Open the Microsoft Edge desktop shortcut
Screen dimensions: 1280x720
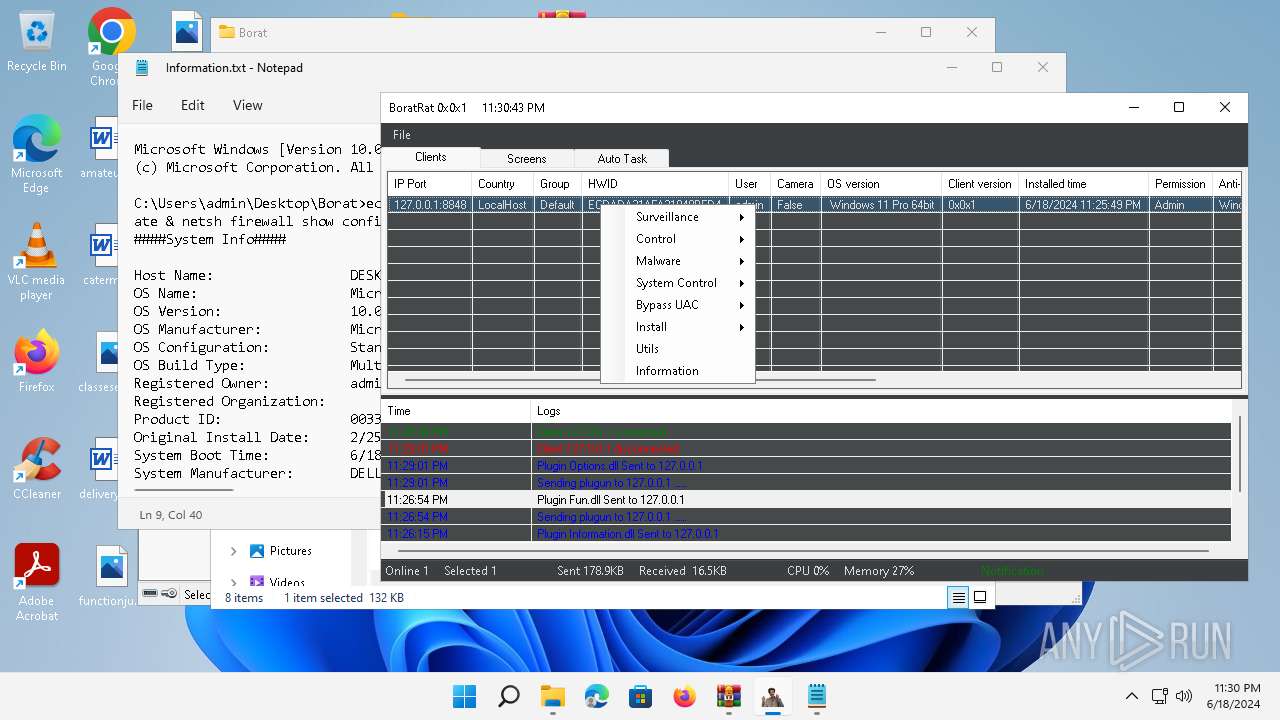click(37, 153)
